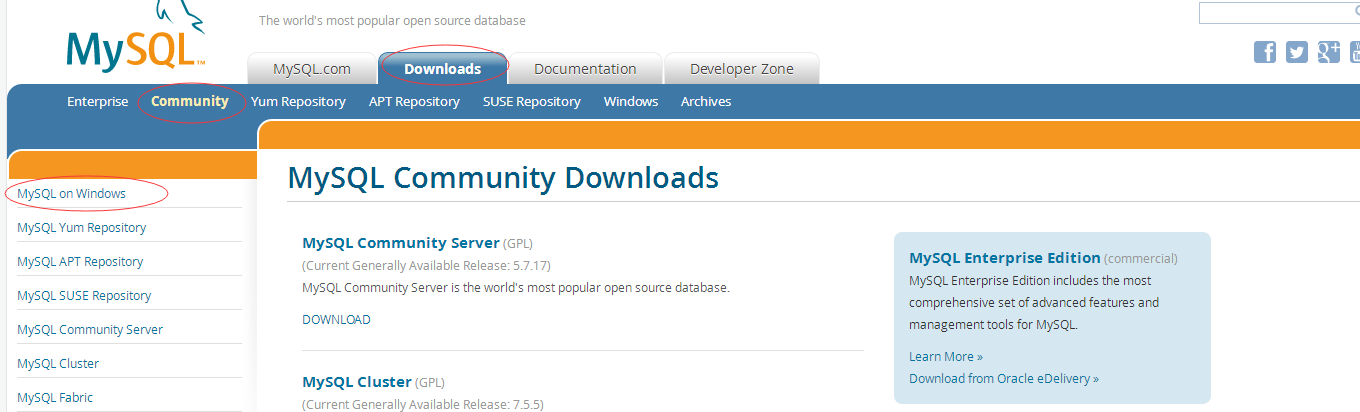Open Yum Repository in the nav bar
Screen dimensions: 1360x412
click(x=298, y=101)
